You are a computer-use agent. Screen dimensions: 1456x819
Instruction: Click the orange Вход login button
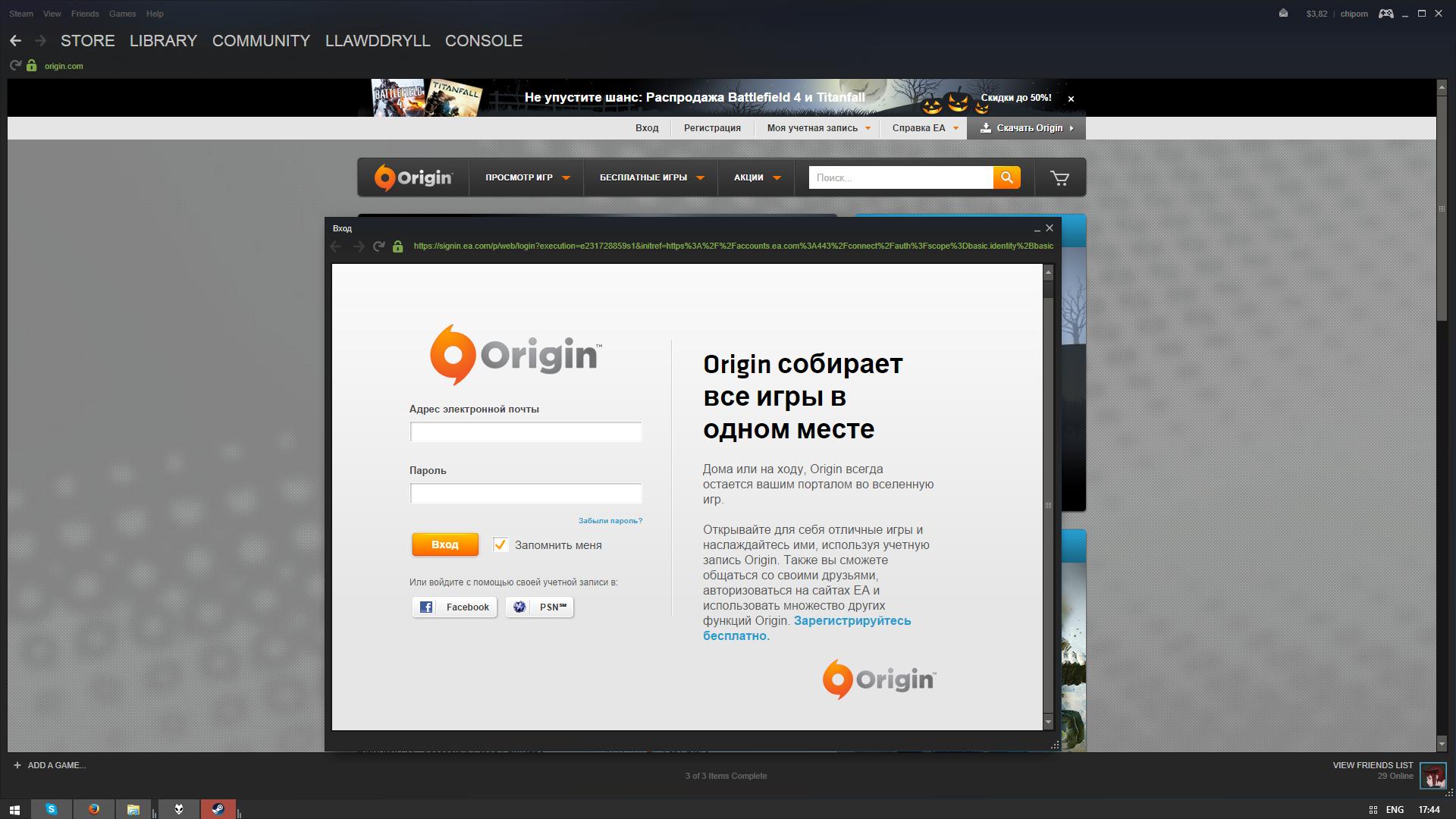445,544
